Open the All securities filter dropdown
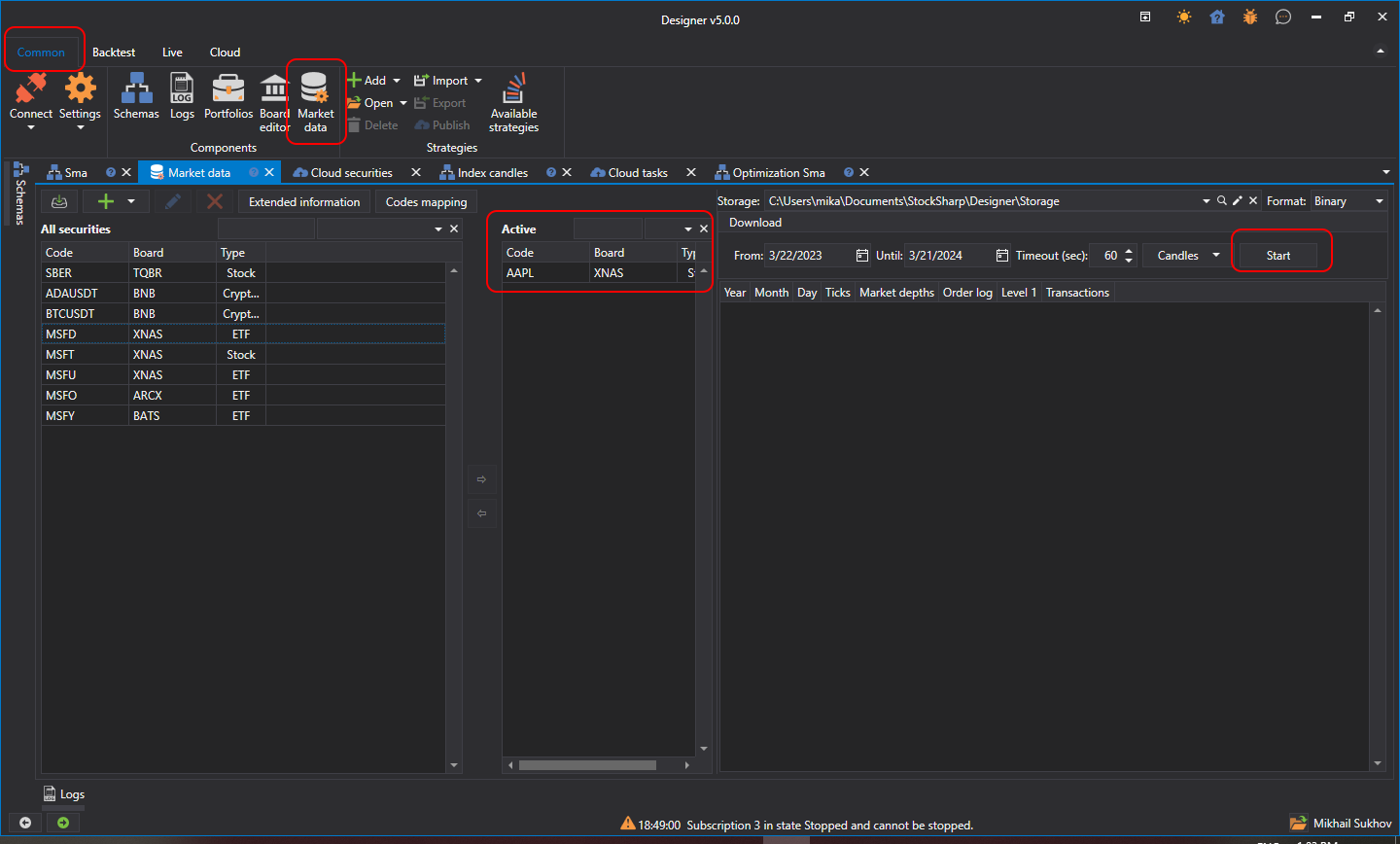The image size is (1400, 844). [438, 229]
